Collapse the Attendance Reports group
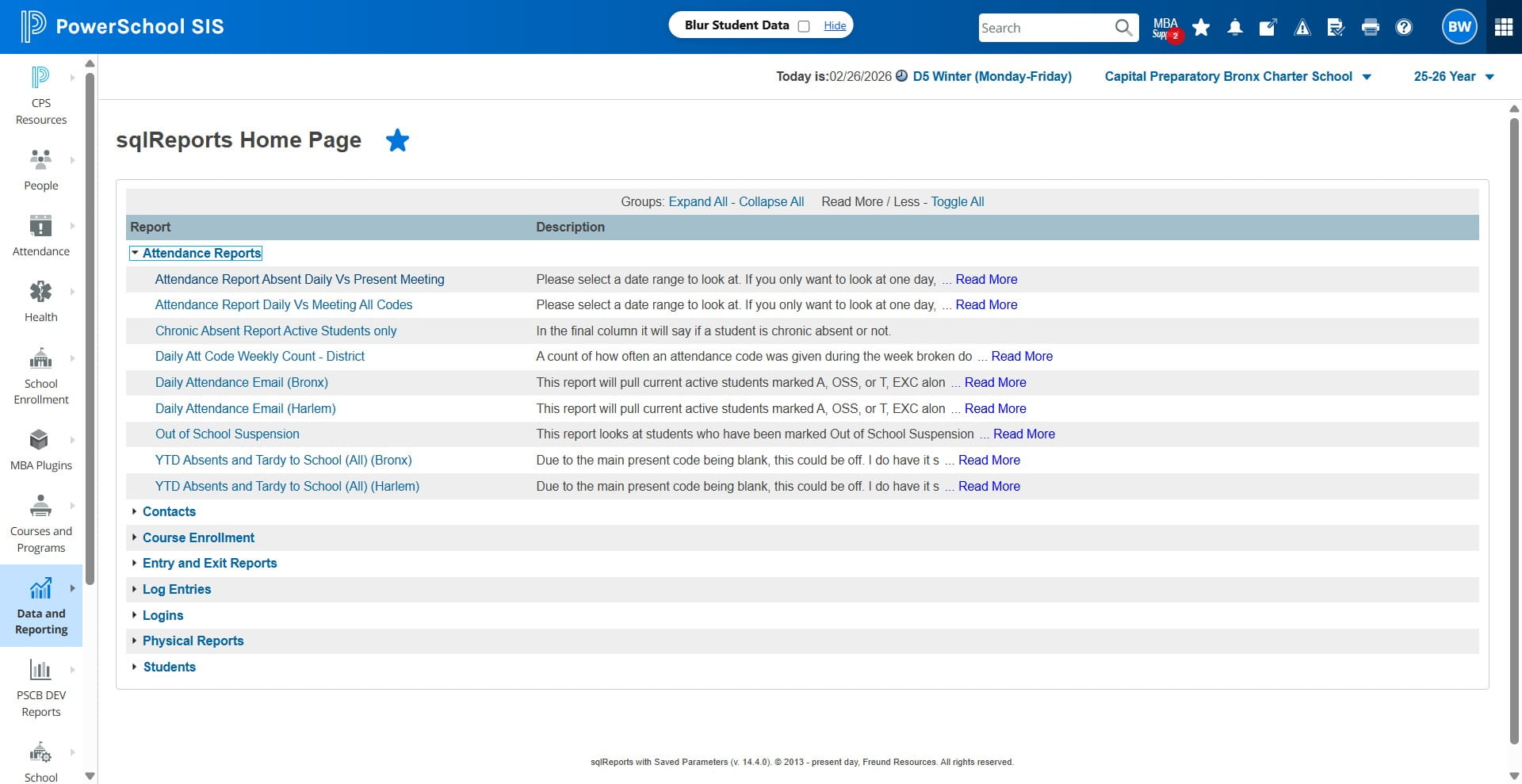This screenshot has width=1522, height=784. point(196,253)
